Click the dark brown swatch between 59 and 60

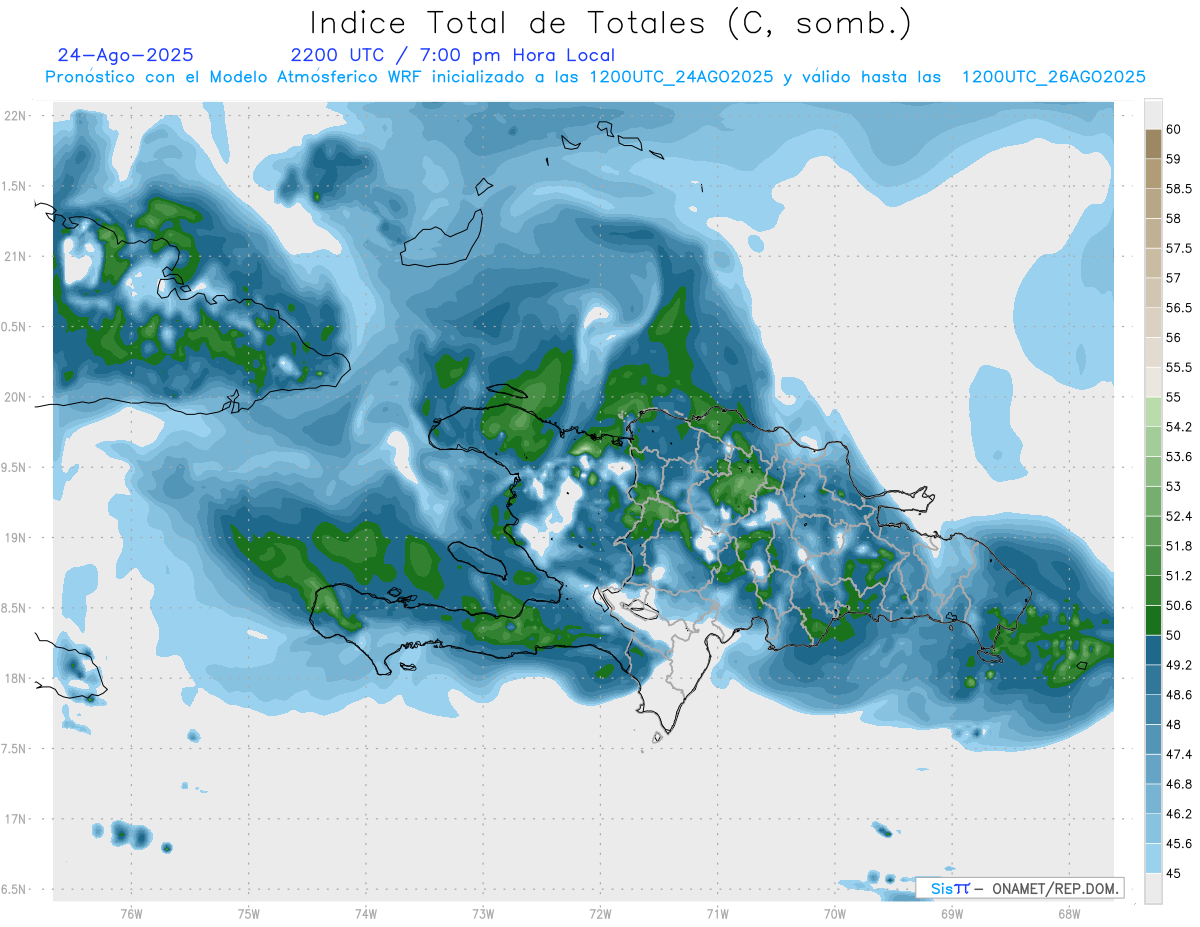(x=1153, y=144)
